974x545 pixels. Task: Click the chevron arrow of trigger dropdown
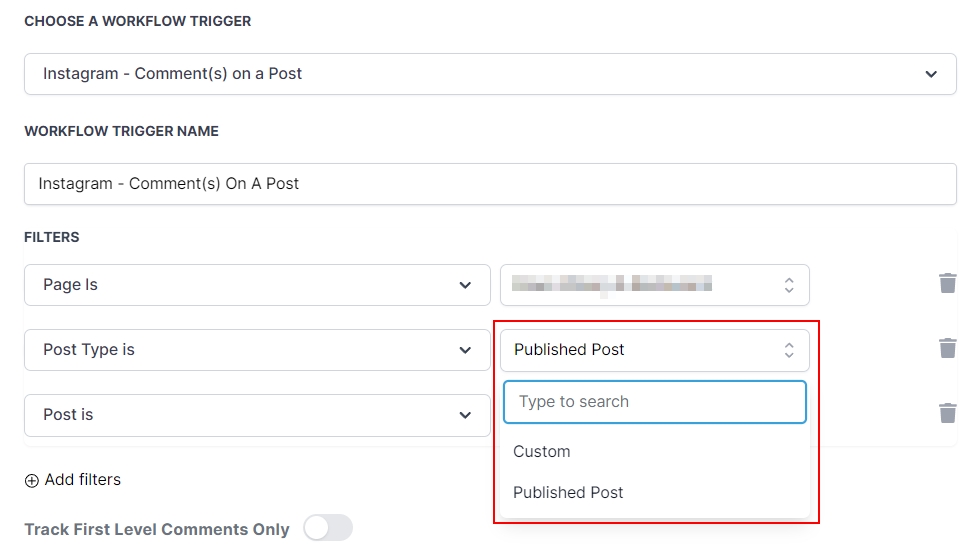(x=931, y=74)
